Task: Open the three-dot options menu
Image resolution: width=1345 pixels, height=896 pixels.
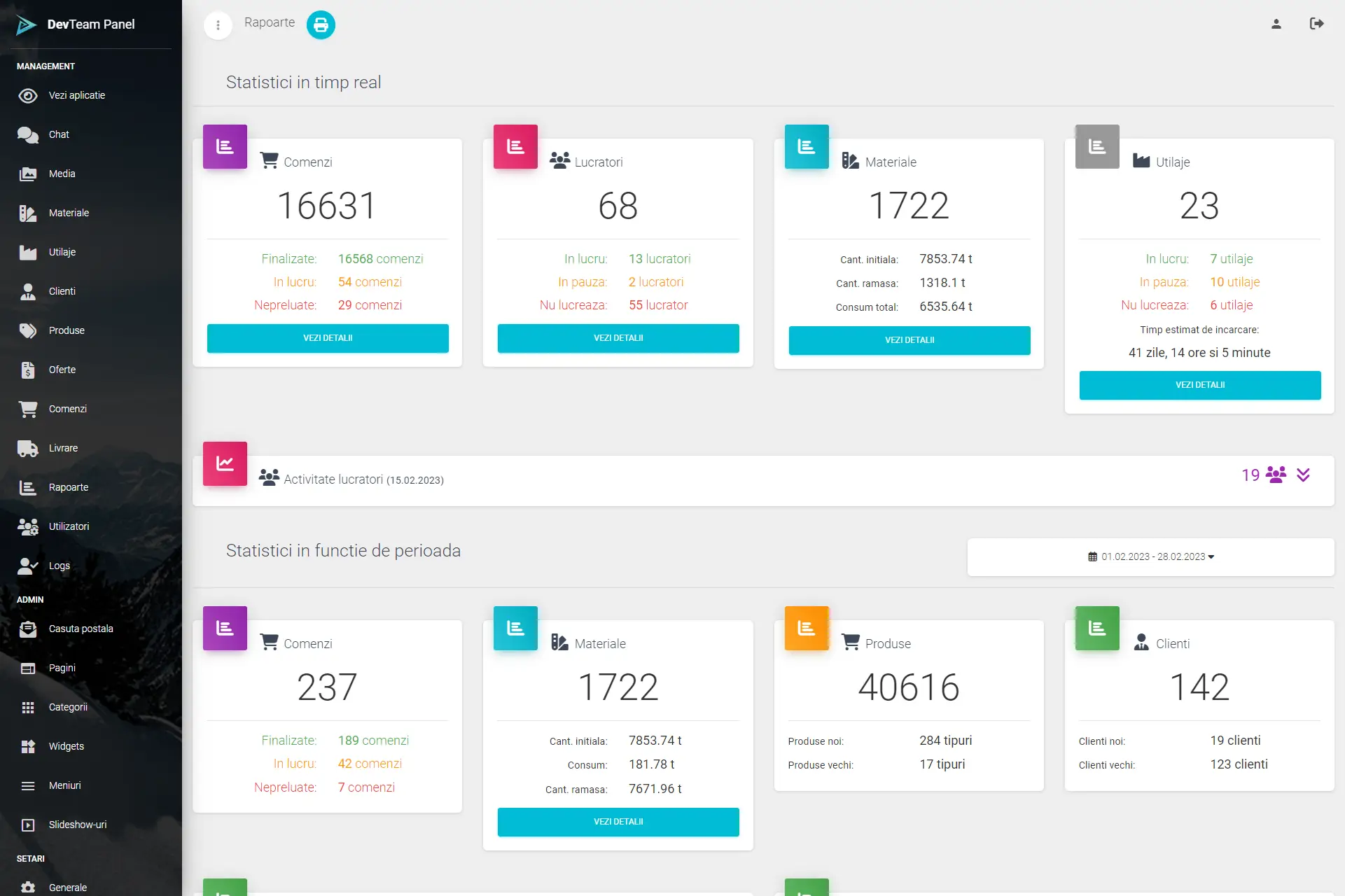Action: pos(218,25)
